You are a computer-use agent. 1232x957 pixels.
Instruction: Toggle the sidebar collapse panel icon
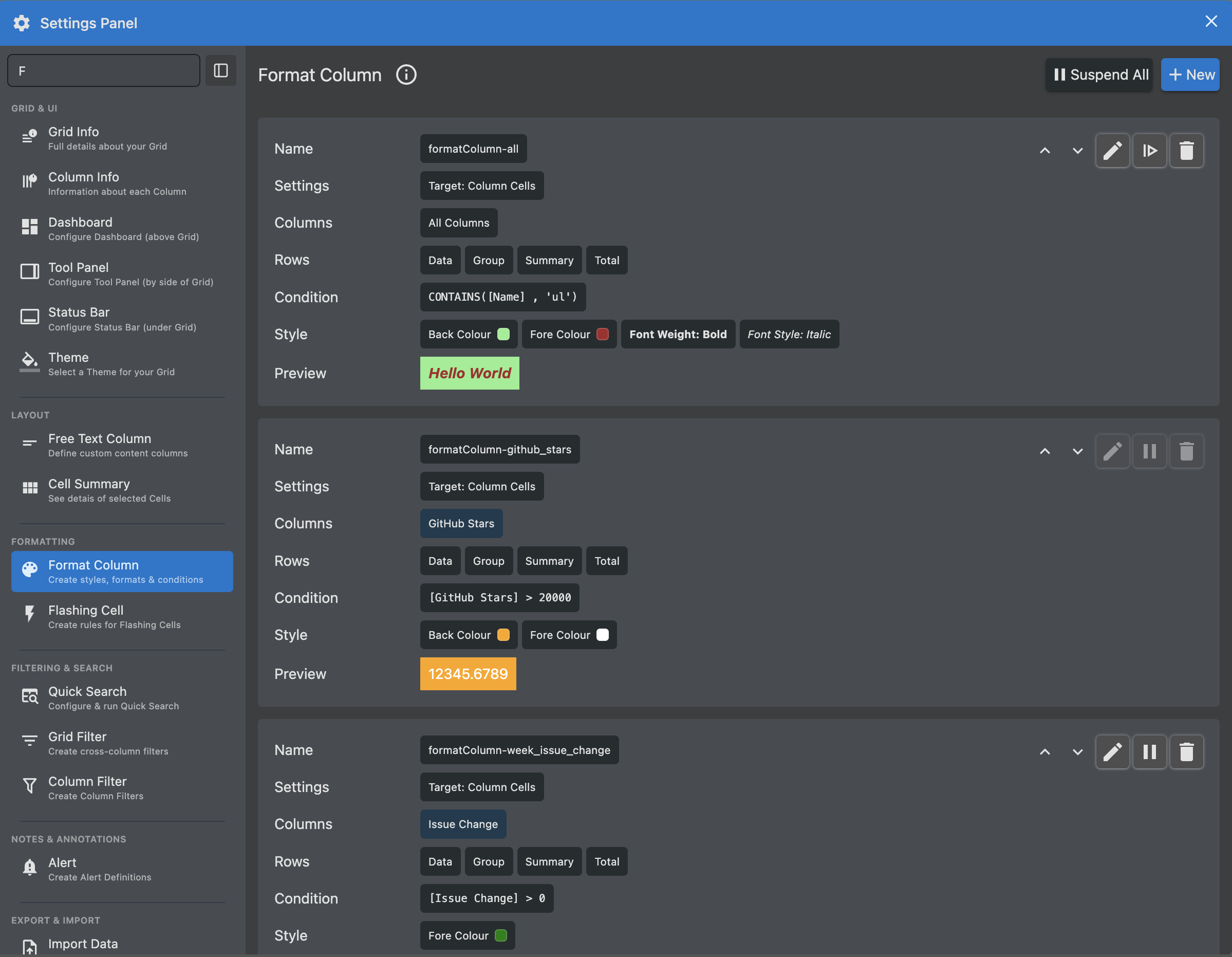[220, 70]
